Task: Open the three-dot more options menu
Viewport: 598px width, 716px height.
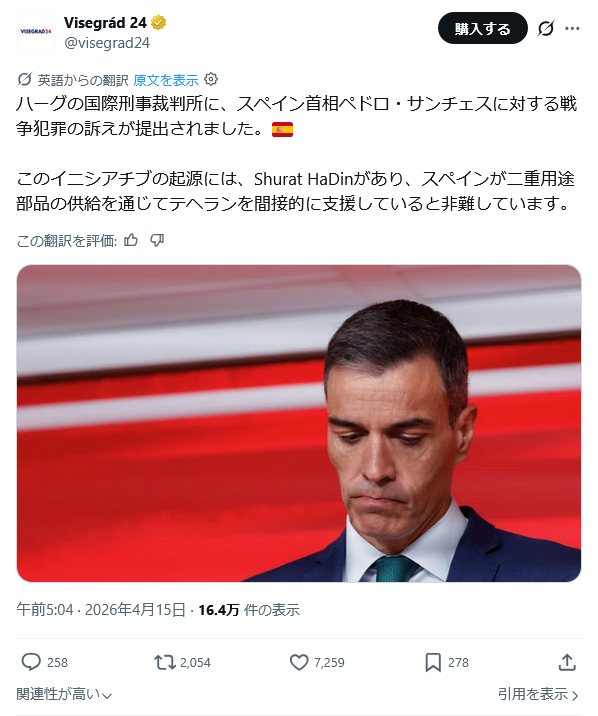Action: pos(572,28)
